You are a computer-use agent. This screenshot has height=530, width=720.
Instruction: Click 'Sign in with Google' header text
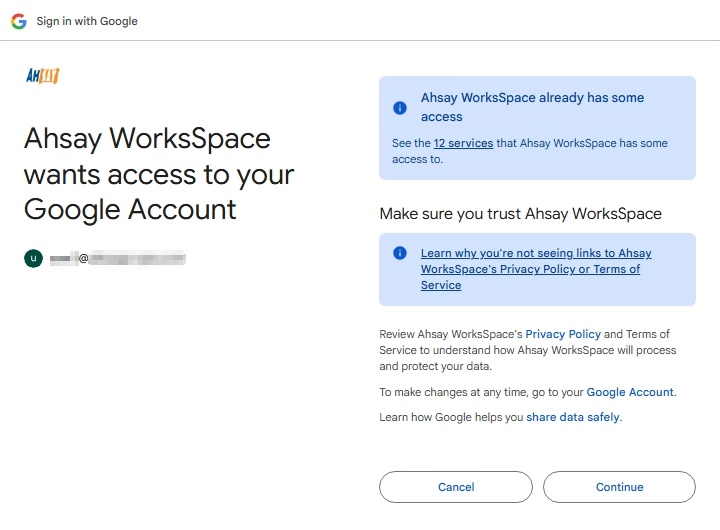[87, 21]
